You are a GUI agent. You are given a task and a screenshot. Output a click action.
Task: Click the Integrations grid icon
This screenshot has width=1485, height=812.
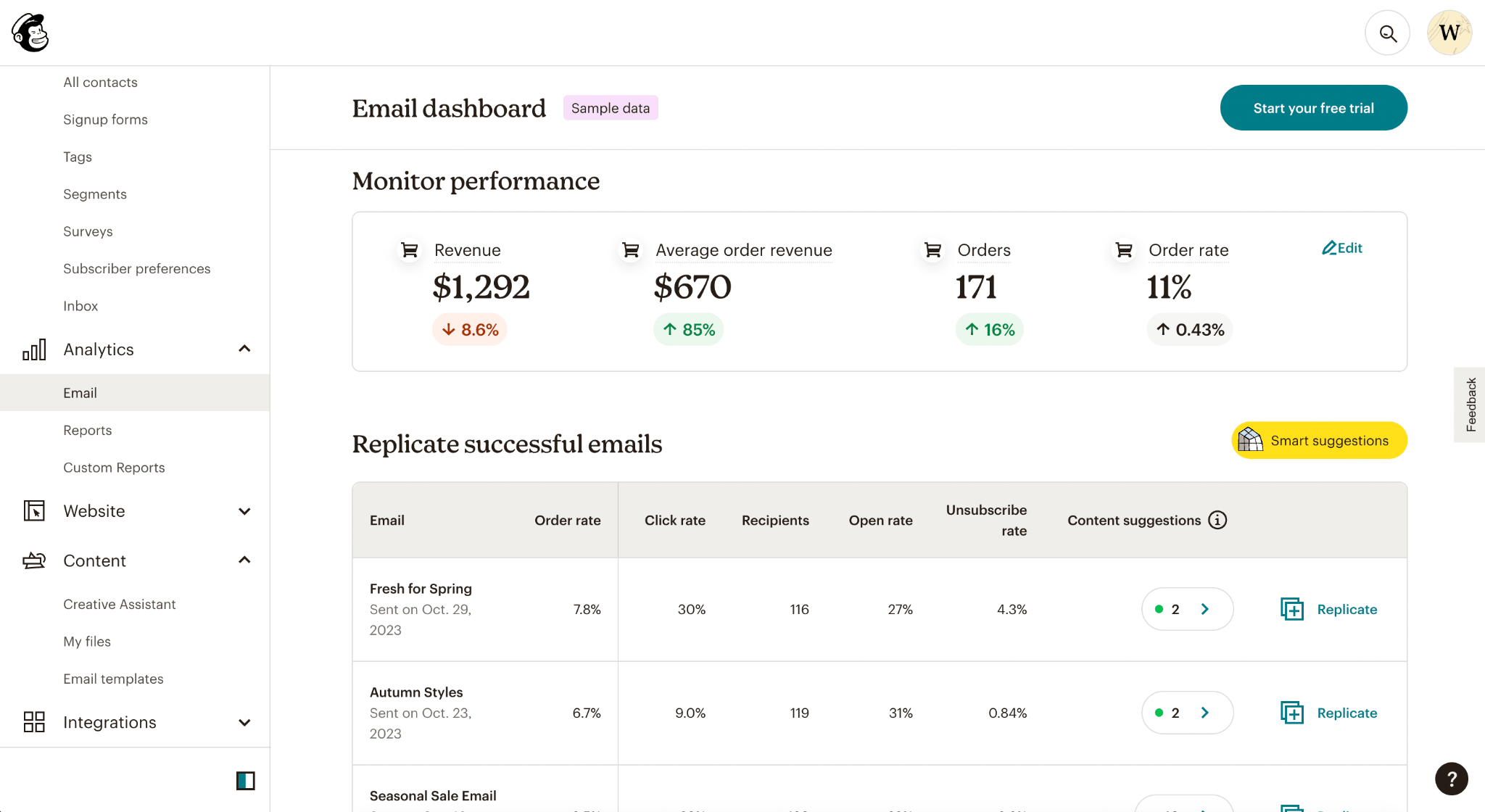[x=34, y=722]
